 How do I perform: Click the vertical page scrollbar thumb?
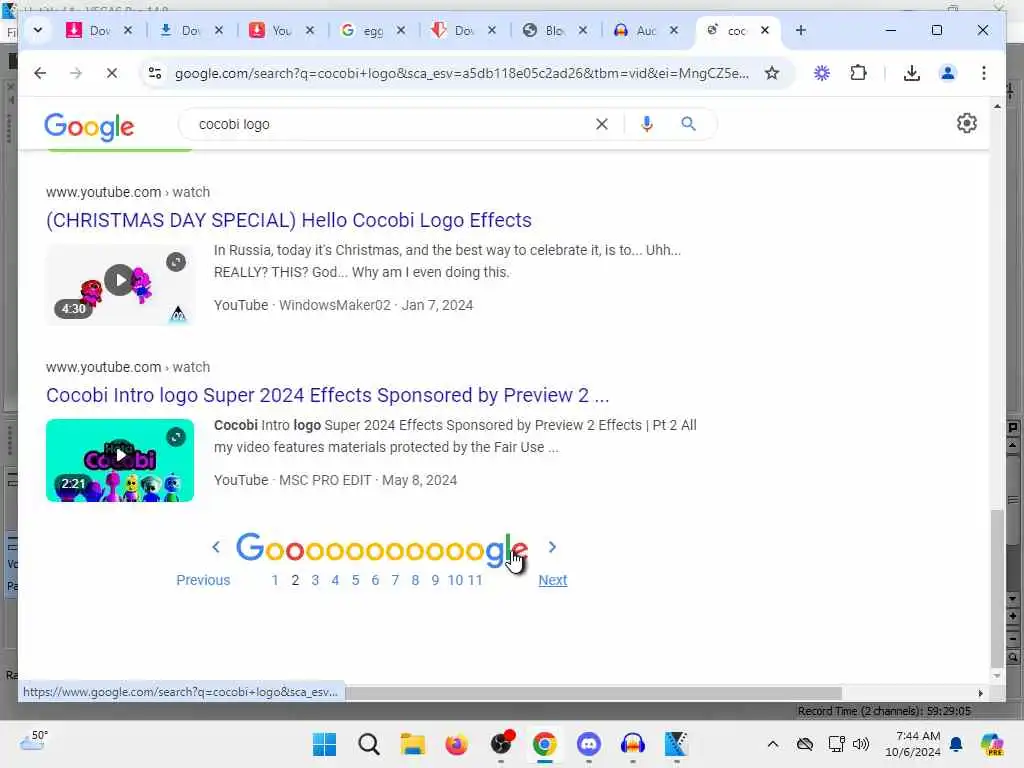(997, 588)
